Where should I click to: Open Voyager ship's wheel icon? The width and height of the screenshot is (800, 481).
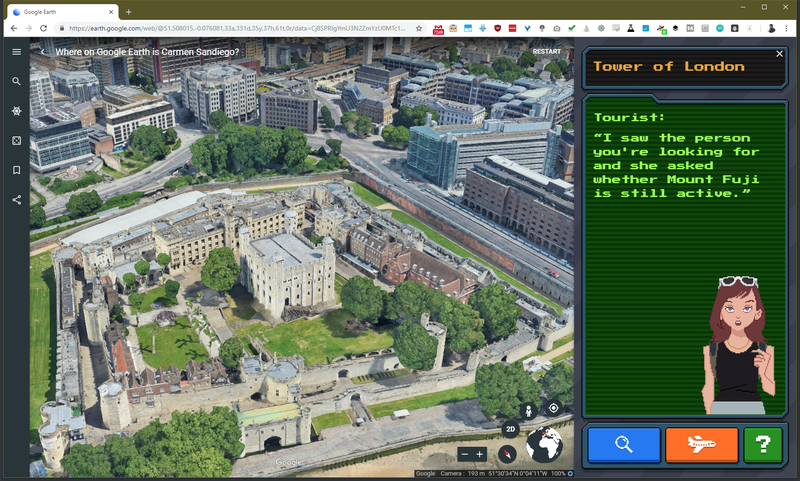16,111
